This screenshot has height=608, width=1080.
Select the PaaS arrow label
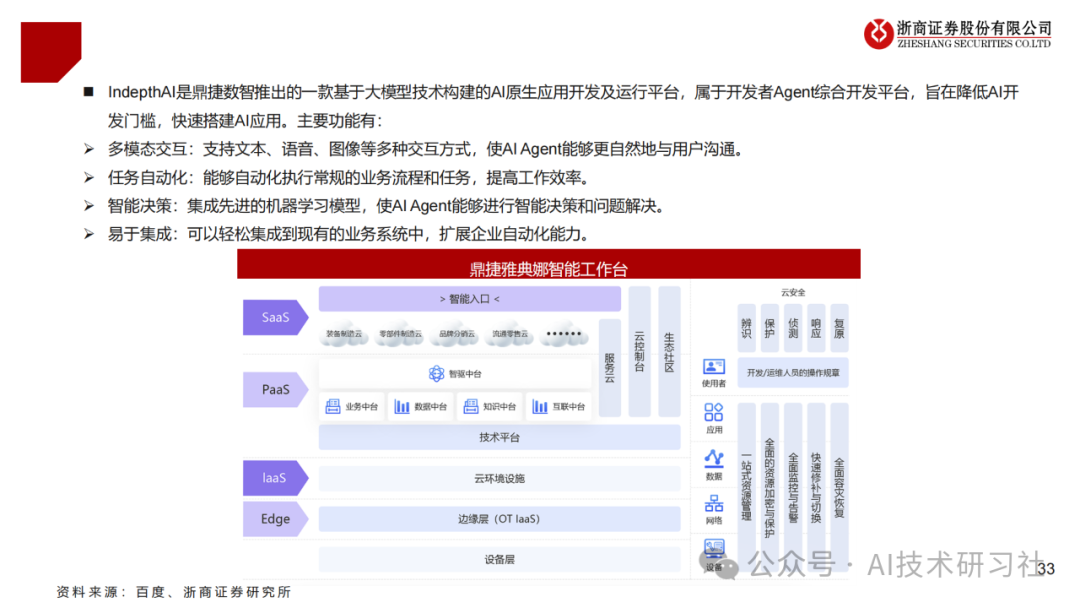pos(275,389)
